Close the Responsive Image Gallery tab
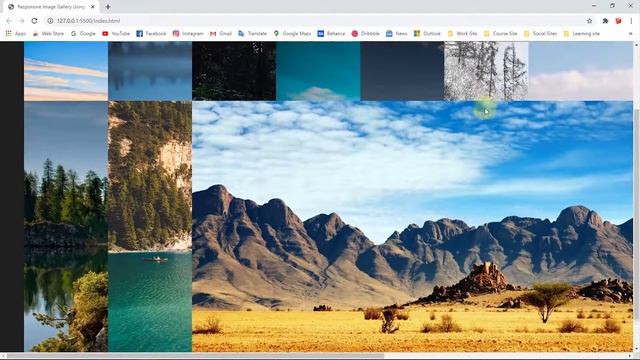640x360 pixels. [93, 7]
